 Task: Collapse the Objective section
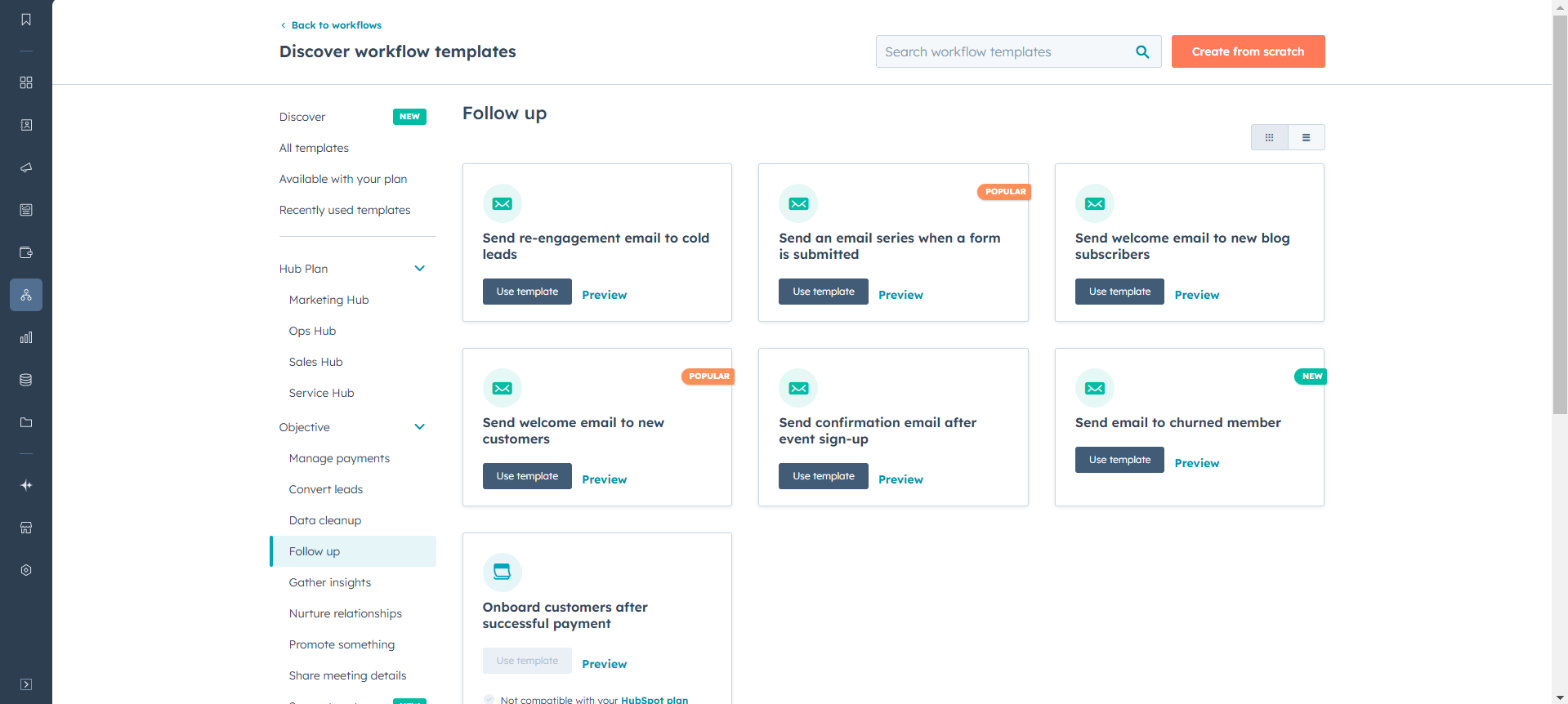tap(419, 427)
